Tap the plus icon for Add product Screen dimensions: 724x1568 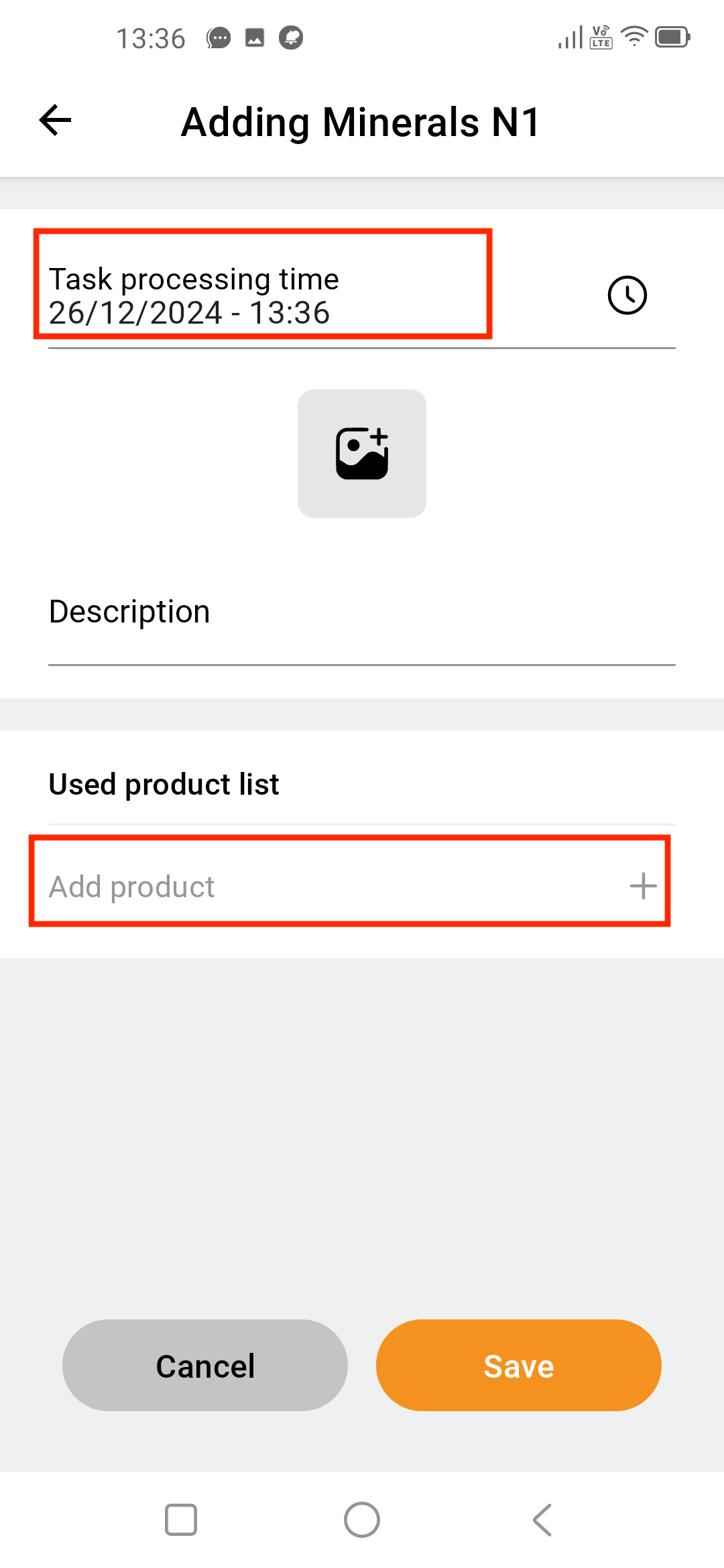[x=643, y=886]
